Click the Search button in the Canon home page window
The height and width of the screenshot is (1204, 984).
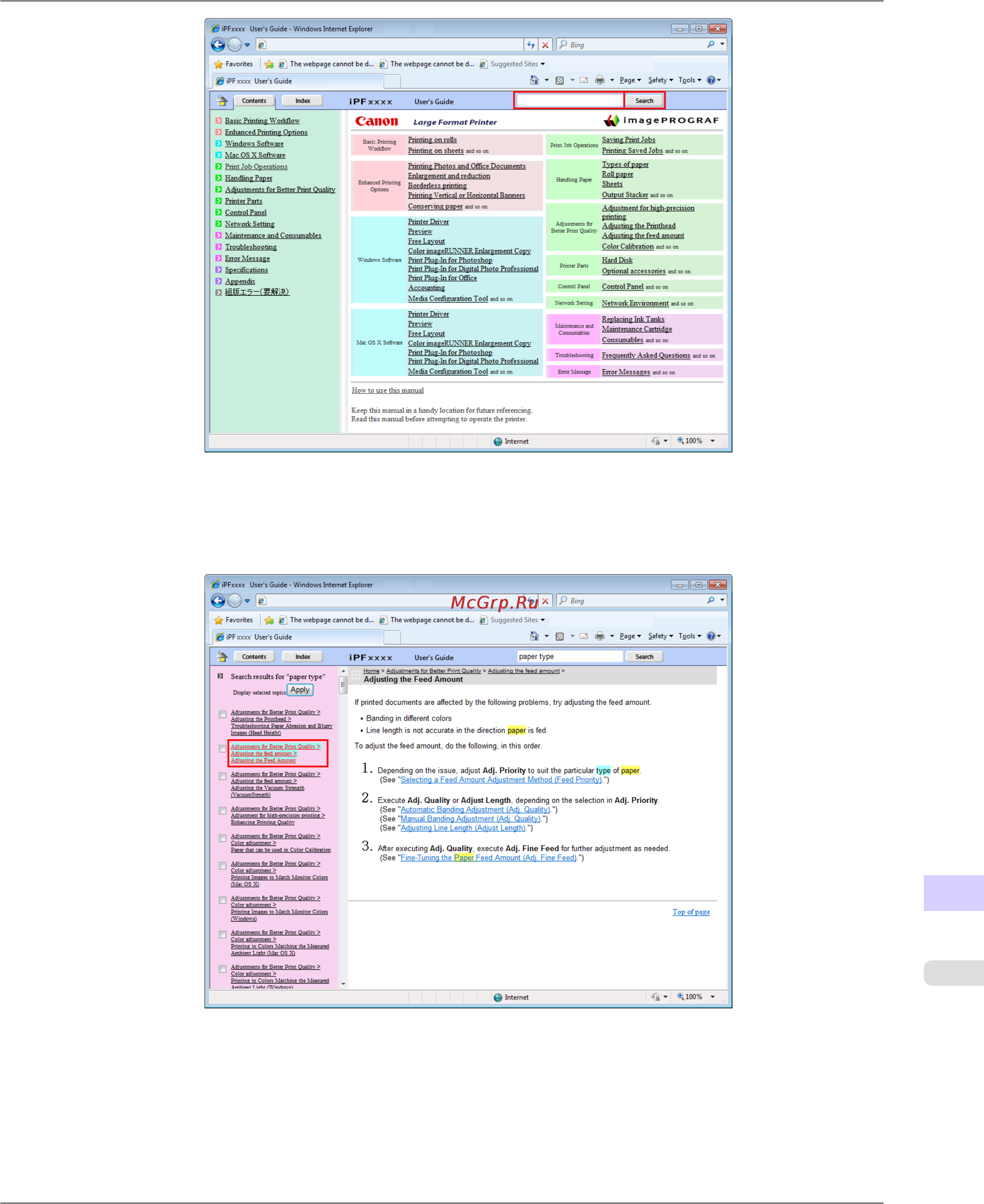pos(644,101)
